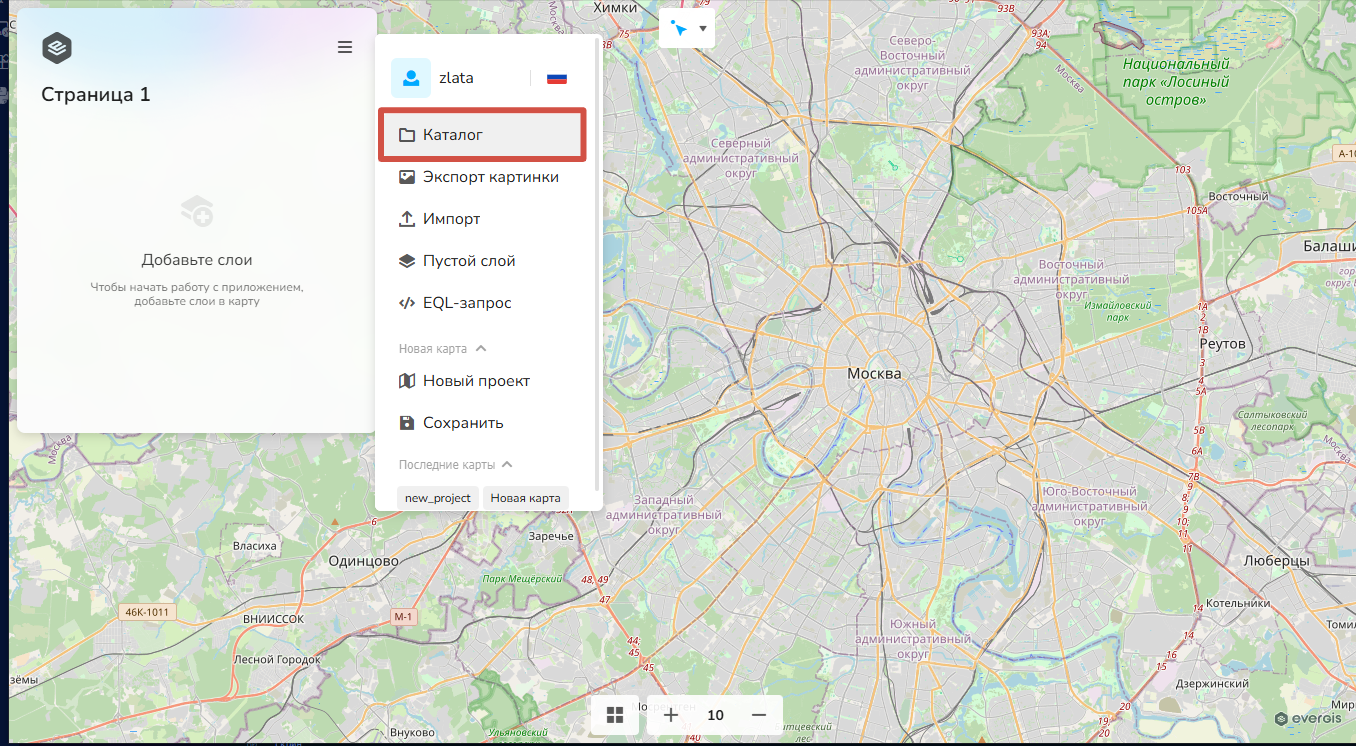Click the add layers icon above Добавьте слои
1356x746 pixels.
tap(197, 210)
